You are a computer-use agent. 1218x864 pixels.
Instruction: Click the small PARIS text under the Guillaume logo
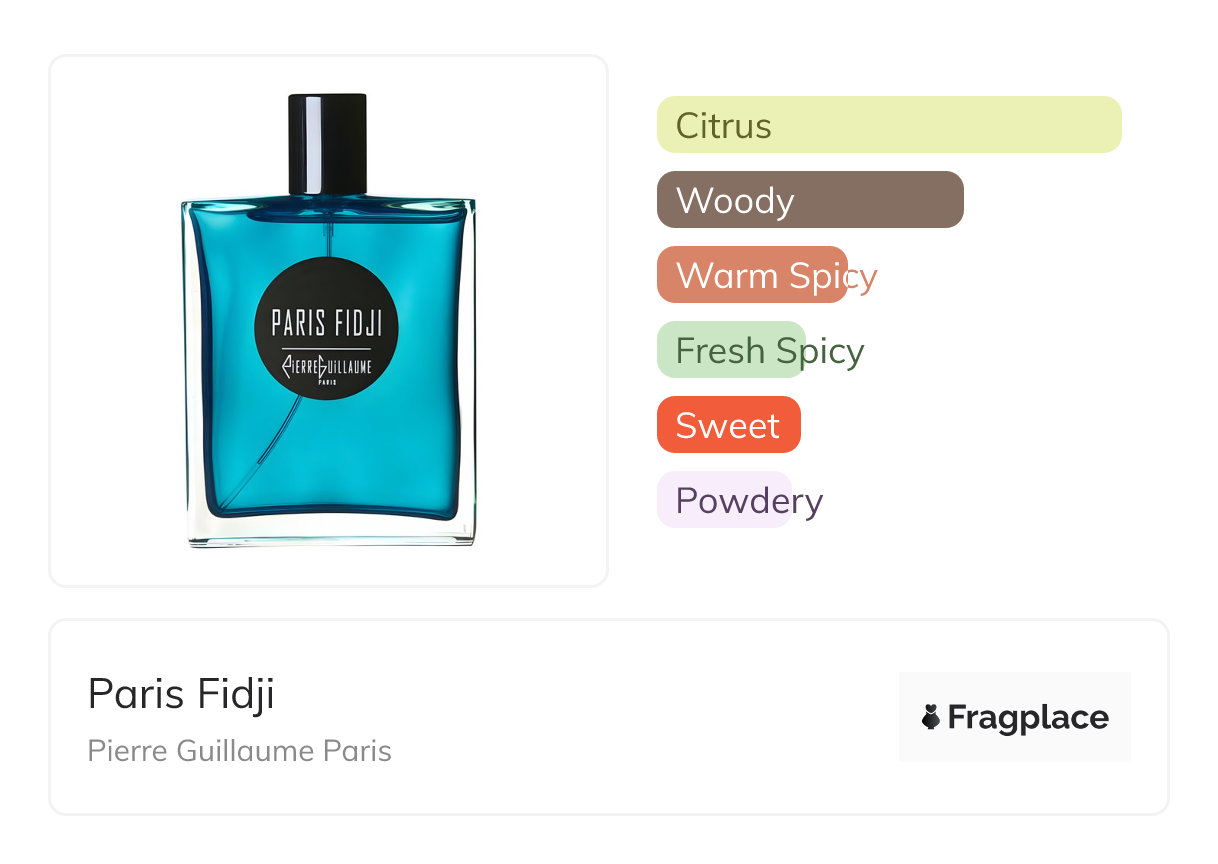tap(327, 381)
